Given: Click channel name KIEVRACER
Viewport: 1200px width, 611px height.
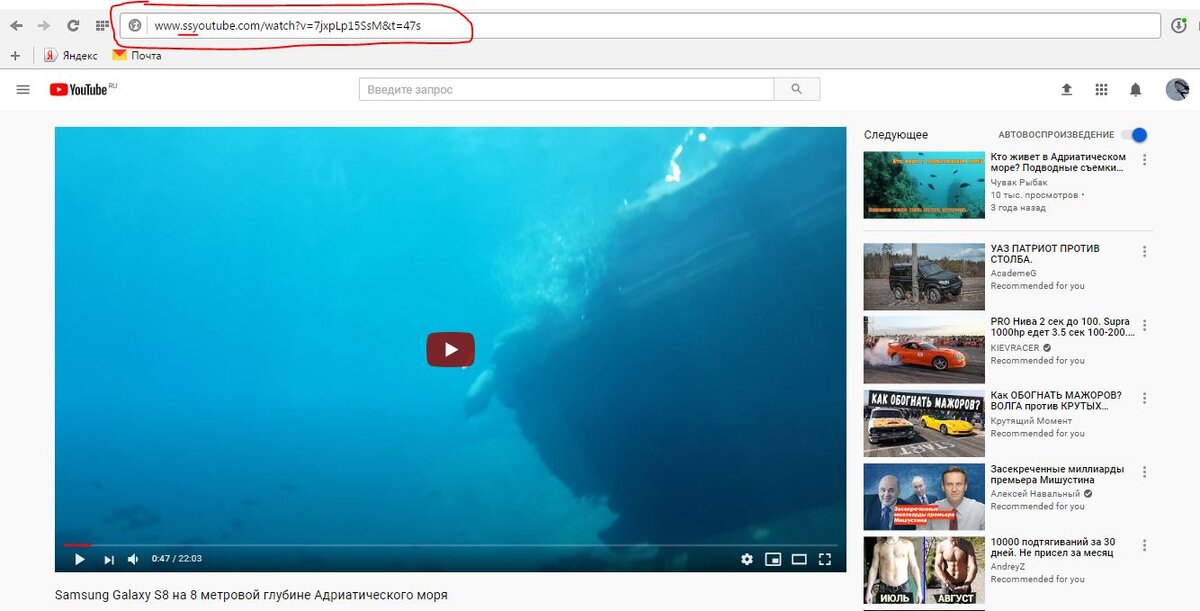Looking at the screenshot, I should [x=1015, y=347].
